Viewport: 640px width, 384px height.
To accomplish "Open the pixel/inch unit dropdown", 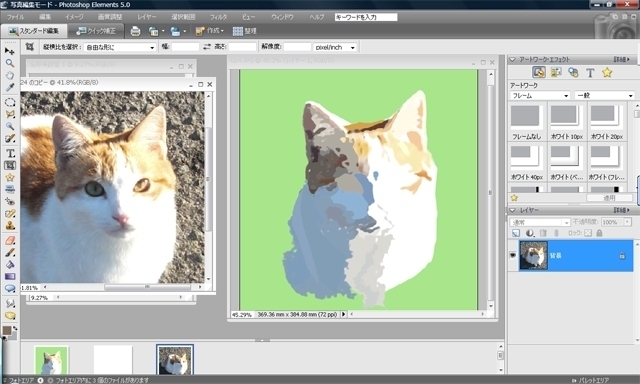I will (x=335, y=47).
